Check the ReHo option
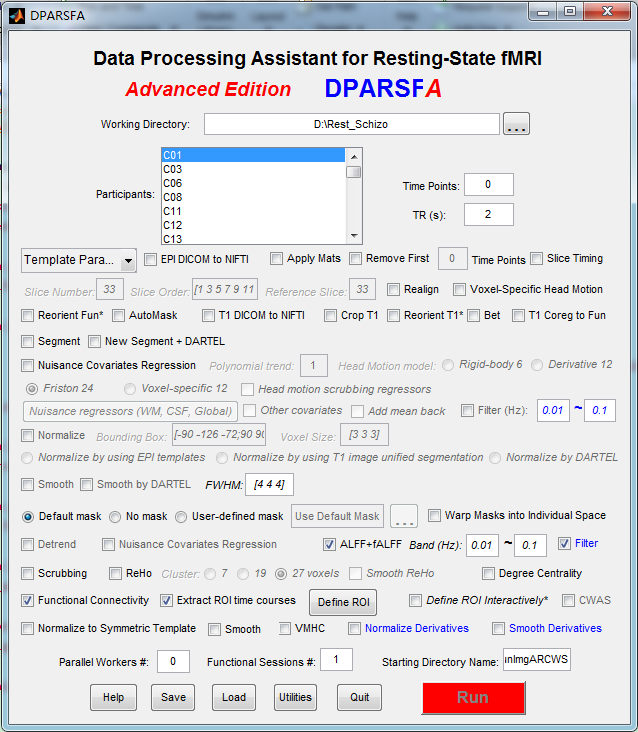The height and width of the screenshot is (732, 638). pos(115,573)
